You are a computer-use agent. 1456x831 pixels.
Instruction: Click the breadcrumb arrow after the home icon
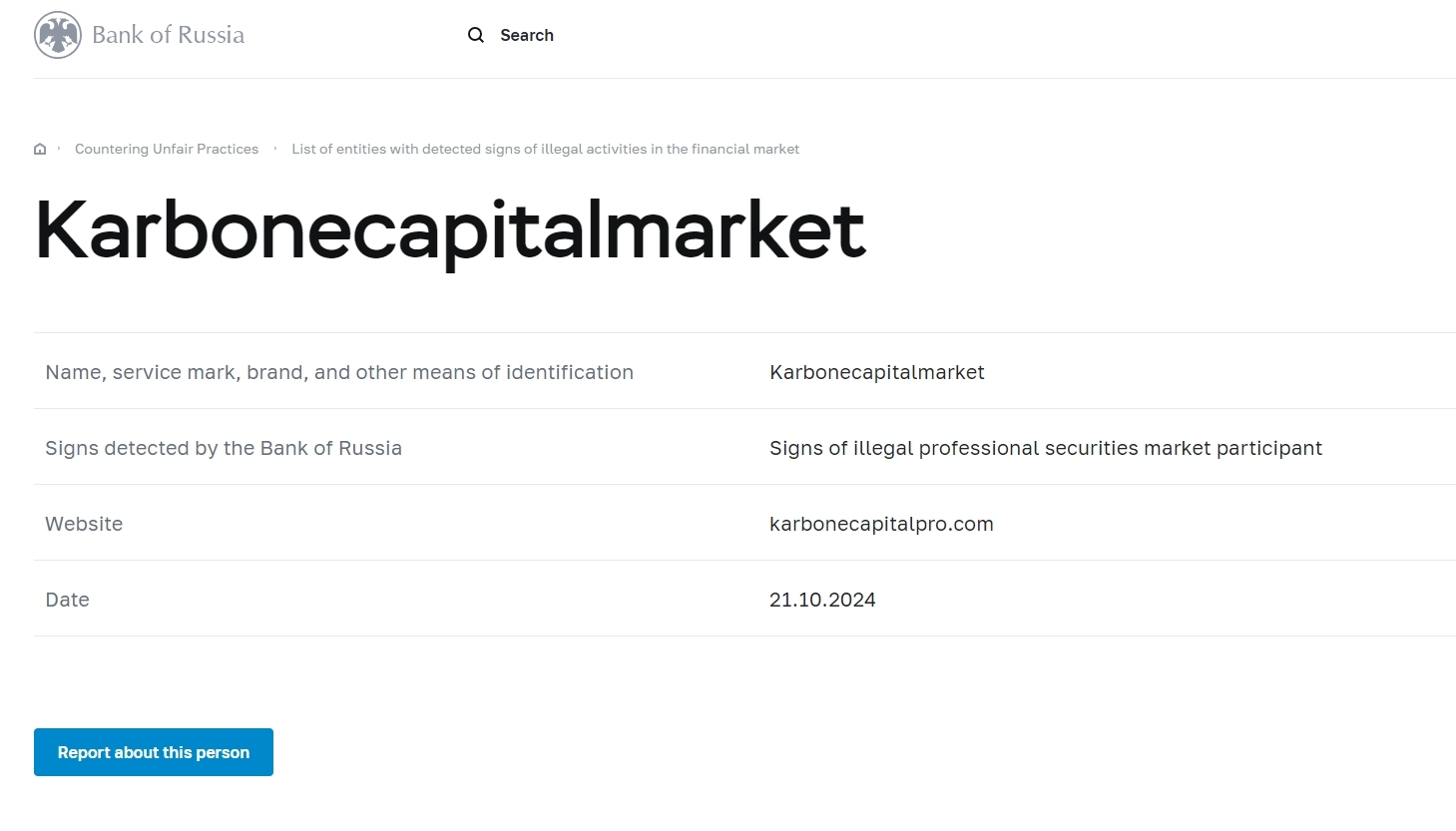pos(59,149)
